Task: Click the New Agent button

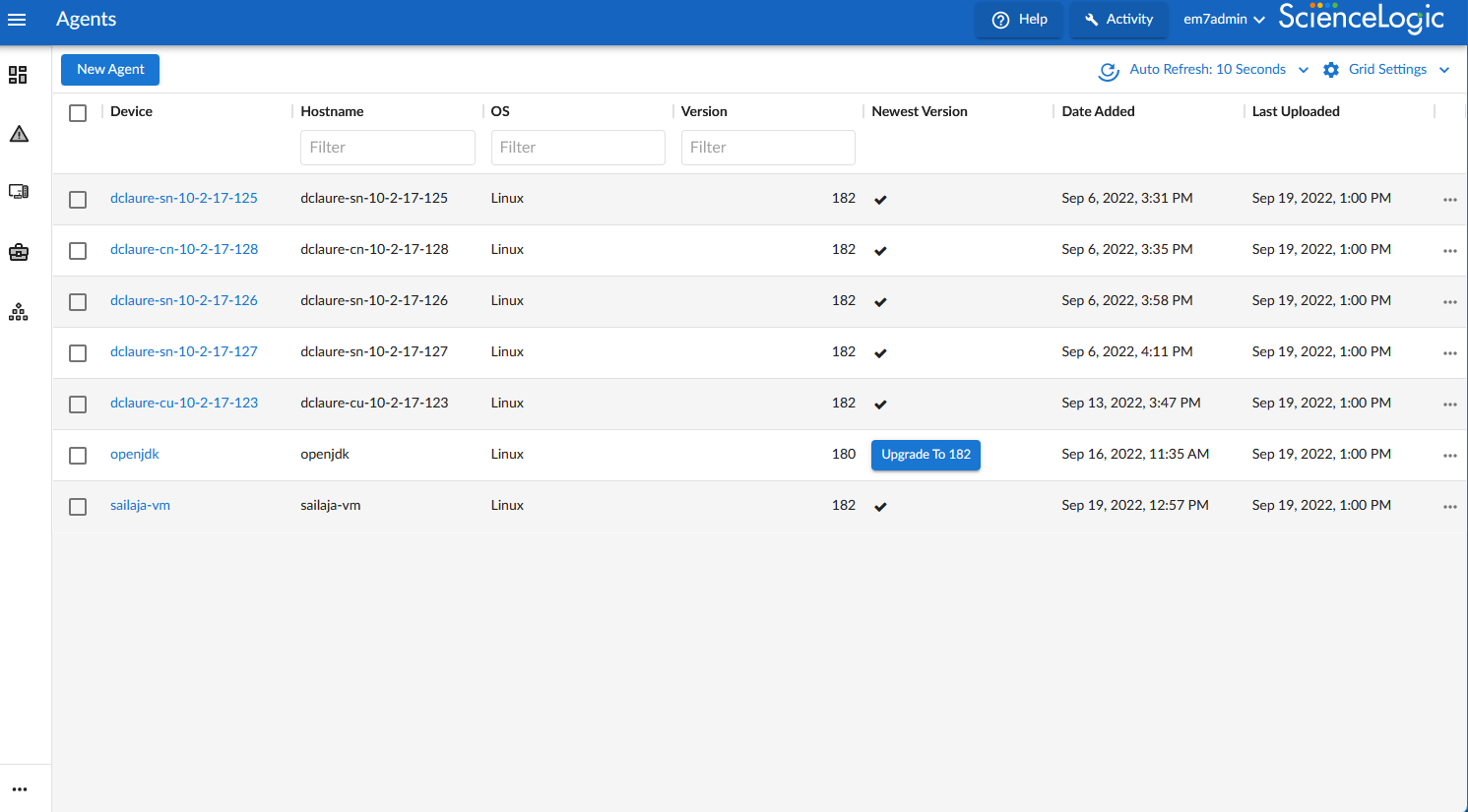Action: [x=110, y=70]
